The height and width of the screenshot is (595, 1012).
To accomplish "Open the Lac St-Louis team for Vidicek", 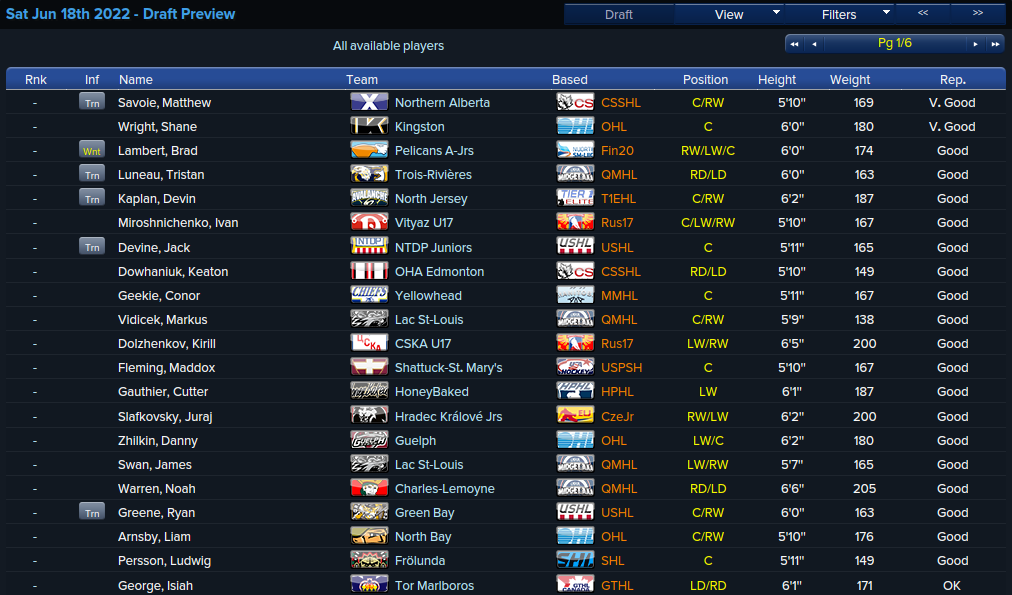I will [x=429, y=319].
